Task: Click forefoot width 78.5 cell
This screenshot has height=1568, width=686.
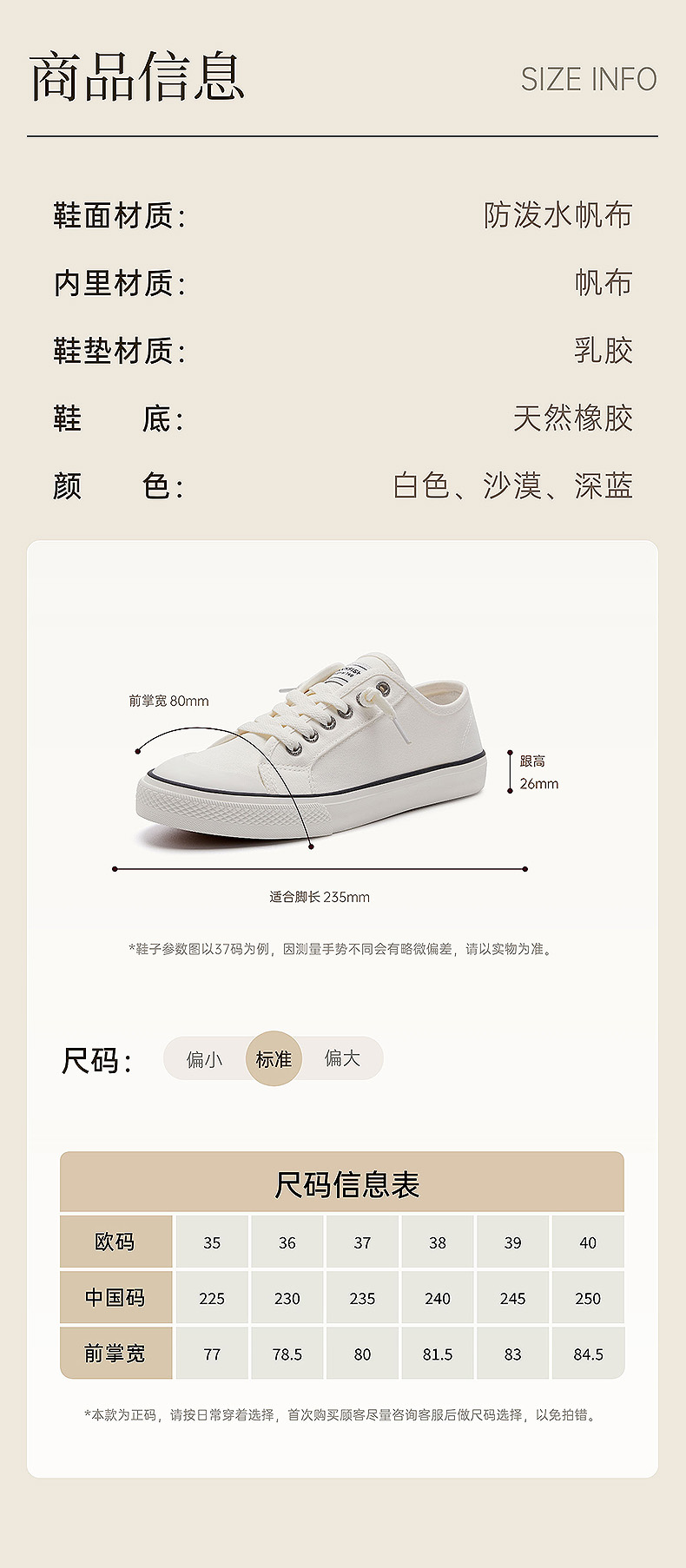Action: (287, 1353)
